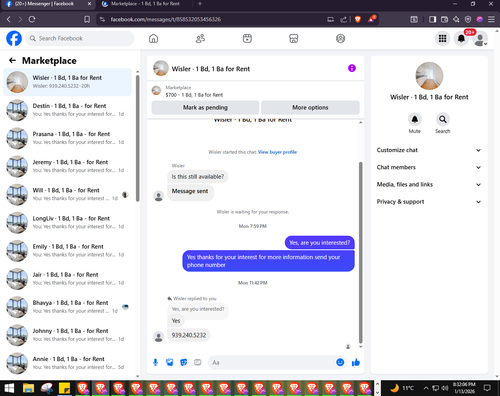Send a thumbs-up like
500x396 pixels.
click(x=356, y=362)
